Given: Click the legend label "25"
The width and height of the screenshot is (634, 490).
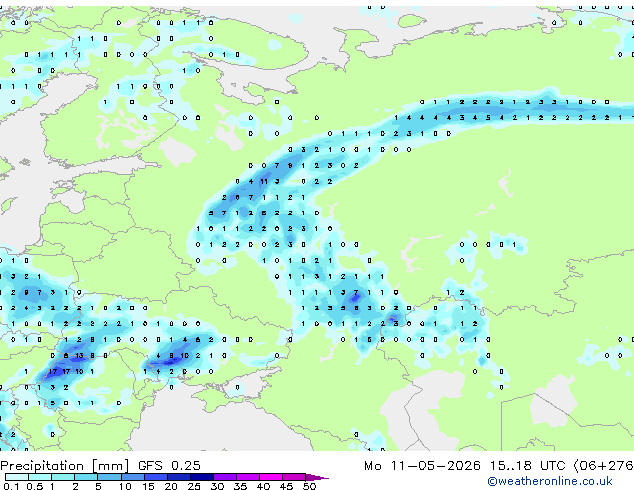Looking at the screenshot, I should (194, 486).
